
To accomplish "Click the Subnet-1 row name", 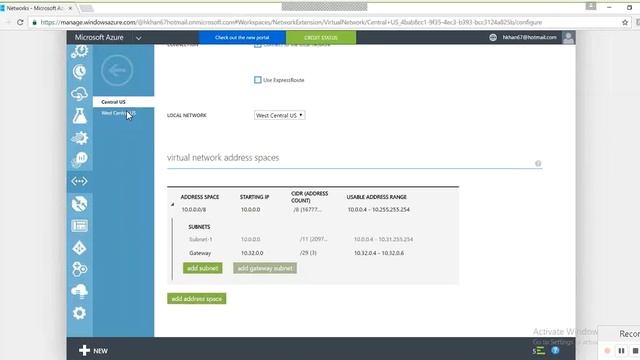I will coord(200,239).
